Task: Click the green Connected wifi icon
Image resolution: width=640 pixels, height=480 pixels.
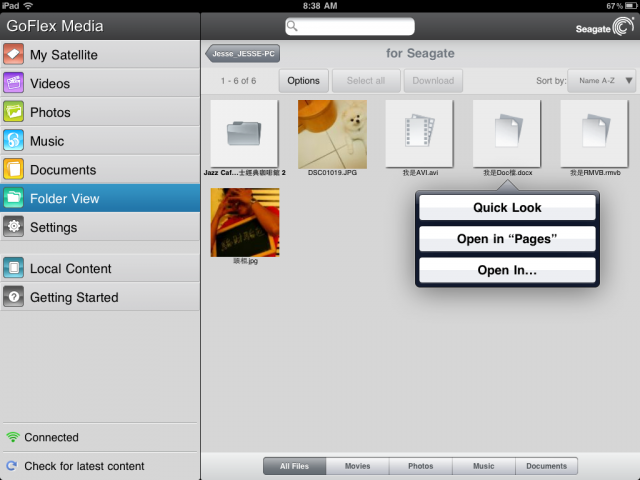Action: [13, 437]
